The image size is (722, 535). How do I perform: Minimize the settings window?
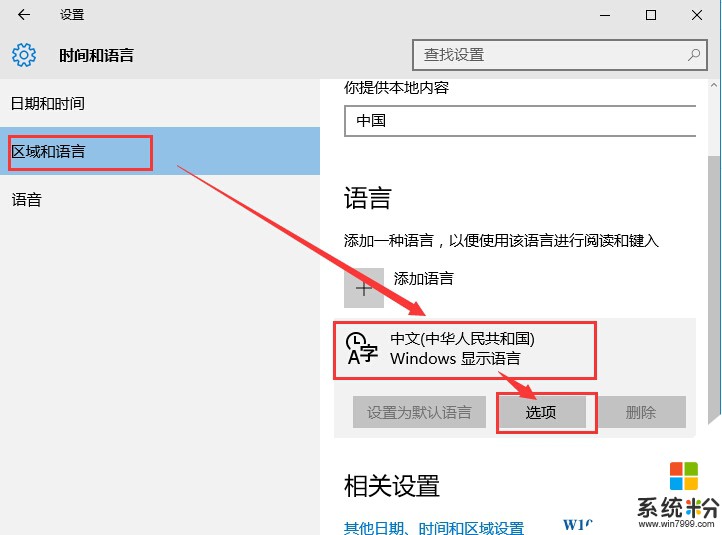point(605,15)
